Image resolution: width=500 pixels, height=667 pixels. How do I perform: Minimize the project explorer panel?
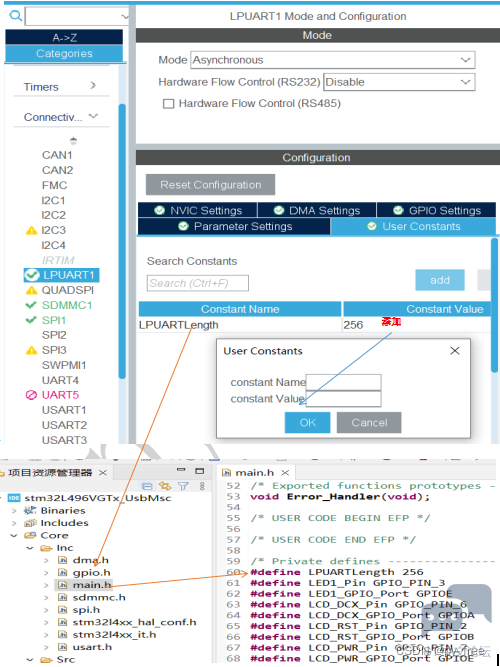(x=181, y=470)
